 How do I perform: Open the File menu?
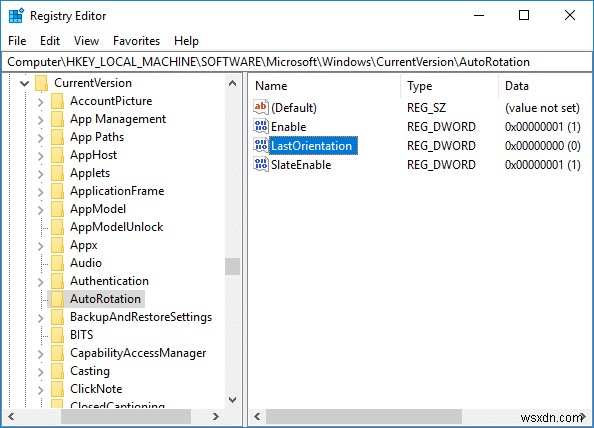click(17, 41)
